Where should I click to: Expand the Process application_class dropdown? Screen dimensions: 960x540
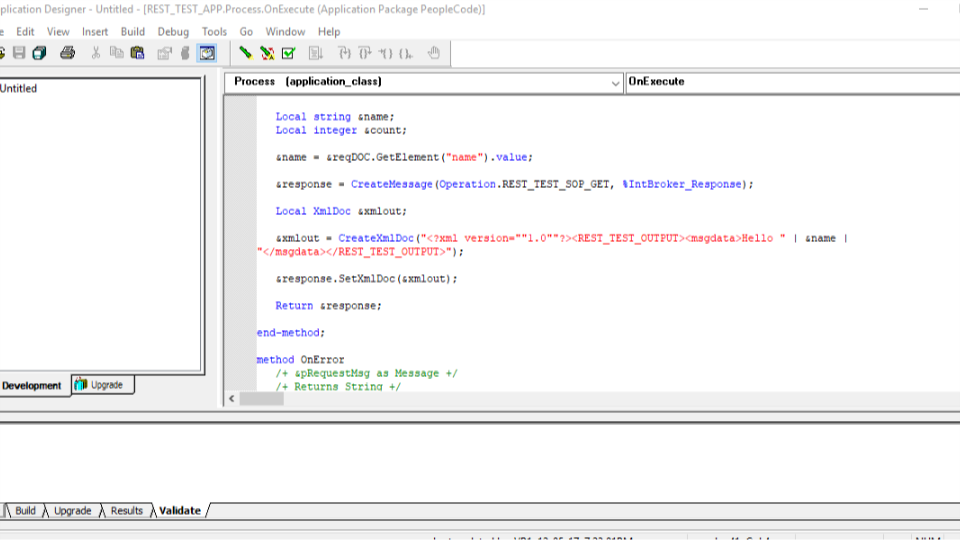pyautogui.click(x=615, y=83)
